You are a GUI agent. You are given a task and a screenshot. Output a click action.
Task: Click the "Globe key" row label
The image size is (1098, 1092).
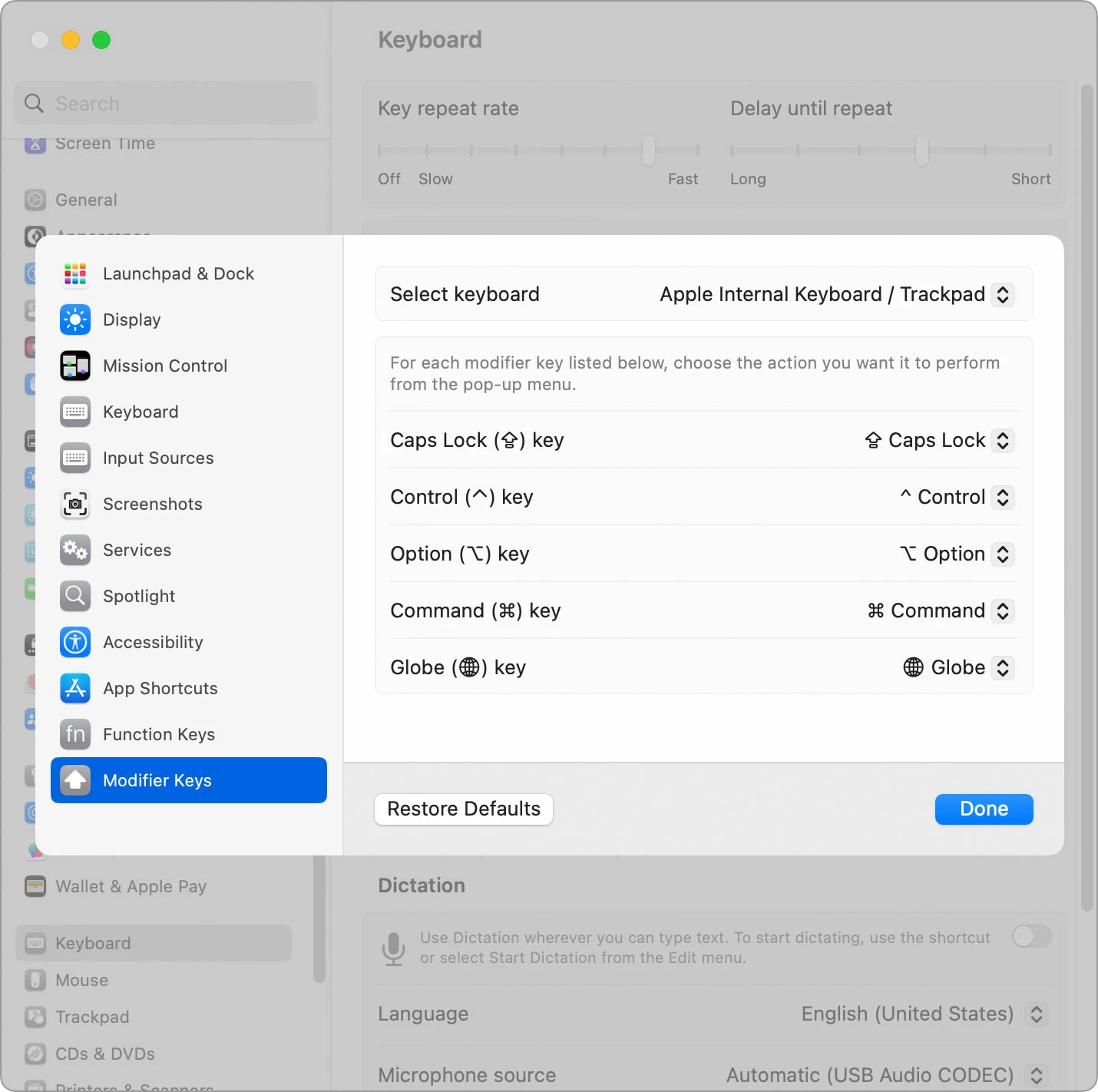coord(458,667)
